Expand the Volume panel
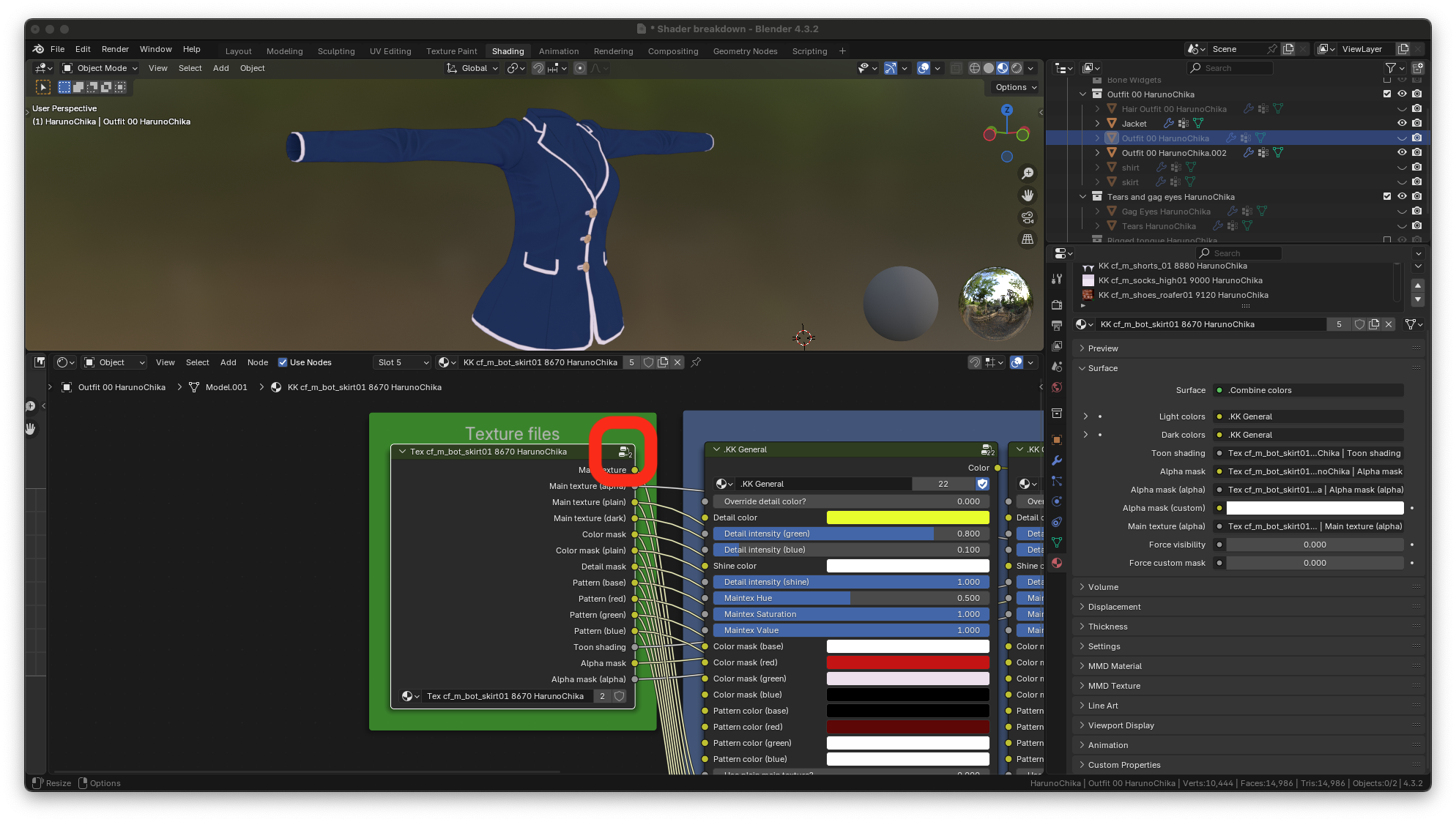The image size is (1456, 822). point(1103,587)
